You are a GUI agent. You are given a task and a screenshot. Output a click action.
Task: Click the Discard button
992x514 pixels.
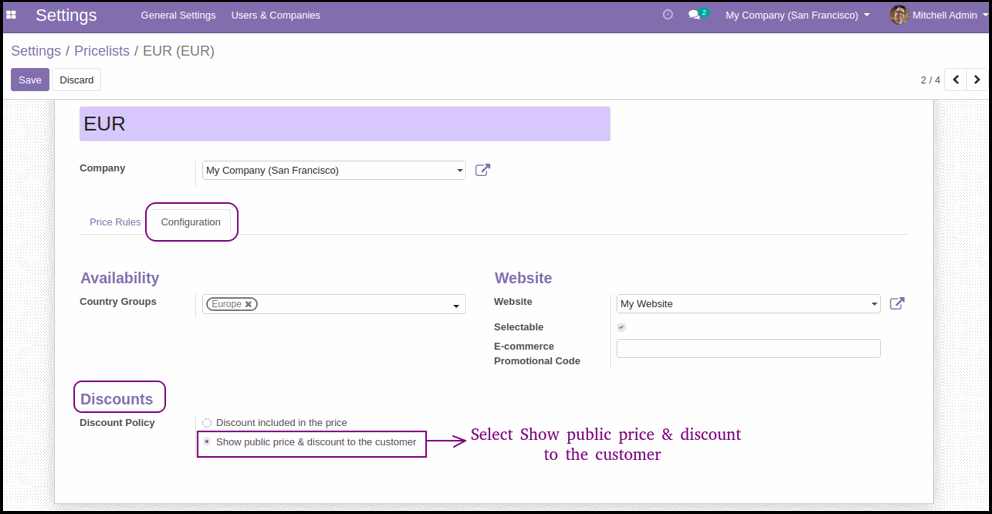tap(77, 80)
